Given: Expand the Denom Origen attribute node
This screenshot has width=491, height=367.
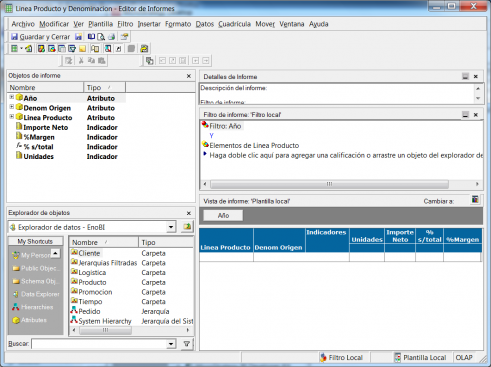Looking at the screenshot, I should click(x=12, y=107).
